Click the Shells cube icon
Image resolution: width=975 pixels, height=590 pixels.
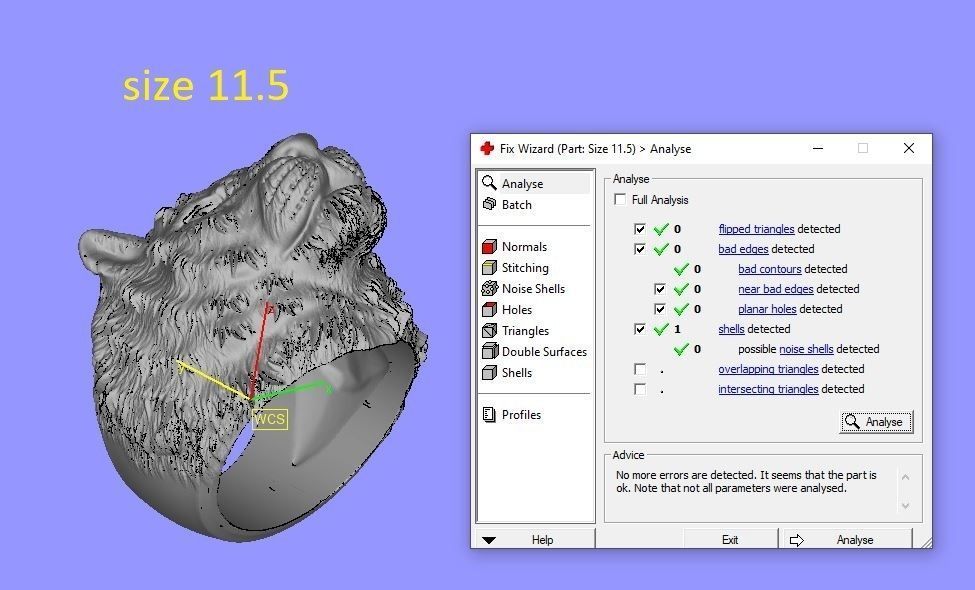489,372
